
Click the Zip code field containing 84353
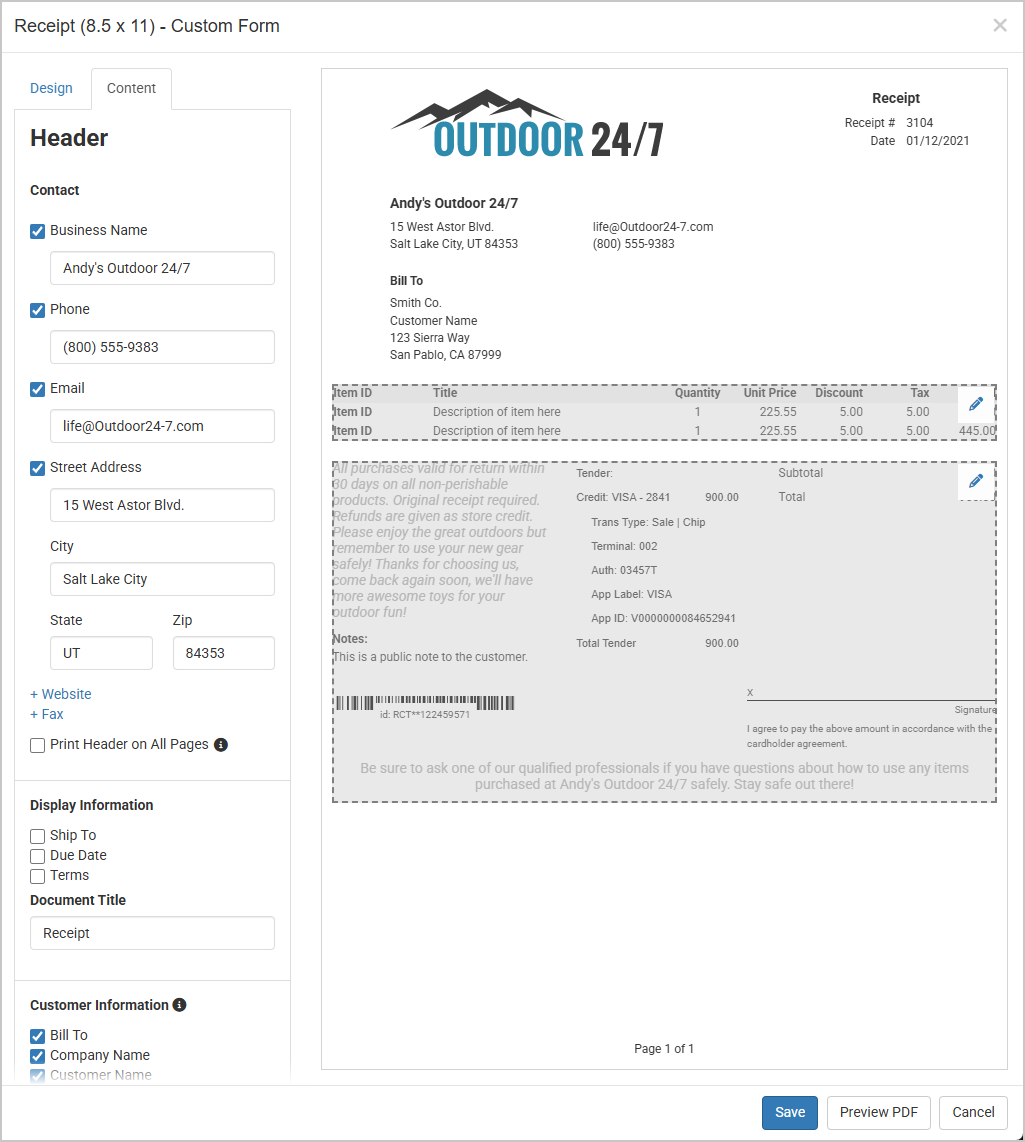click(x=223, y=652)
